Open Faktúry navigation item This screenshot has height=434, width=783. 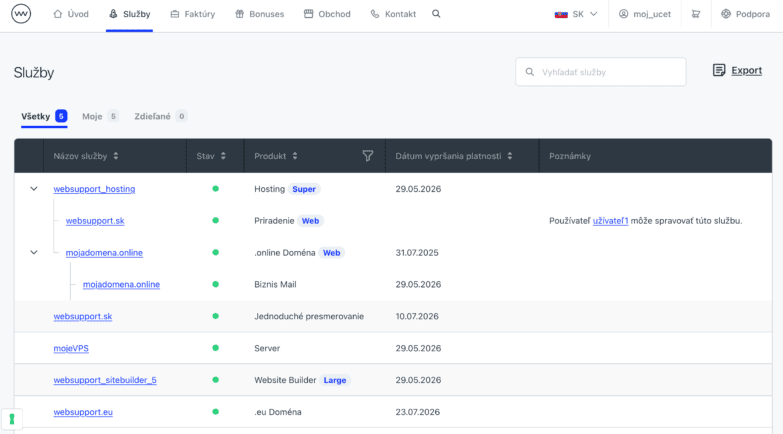tap(193, 14)
